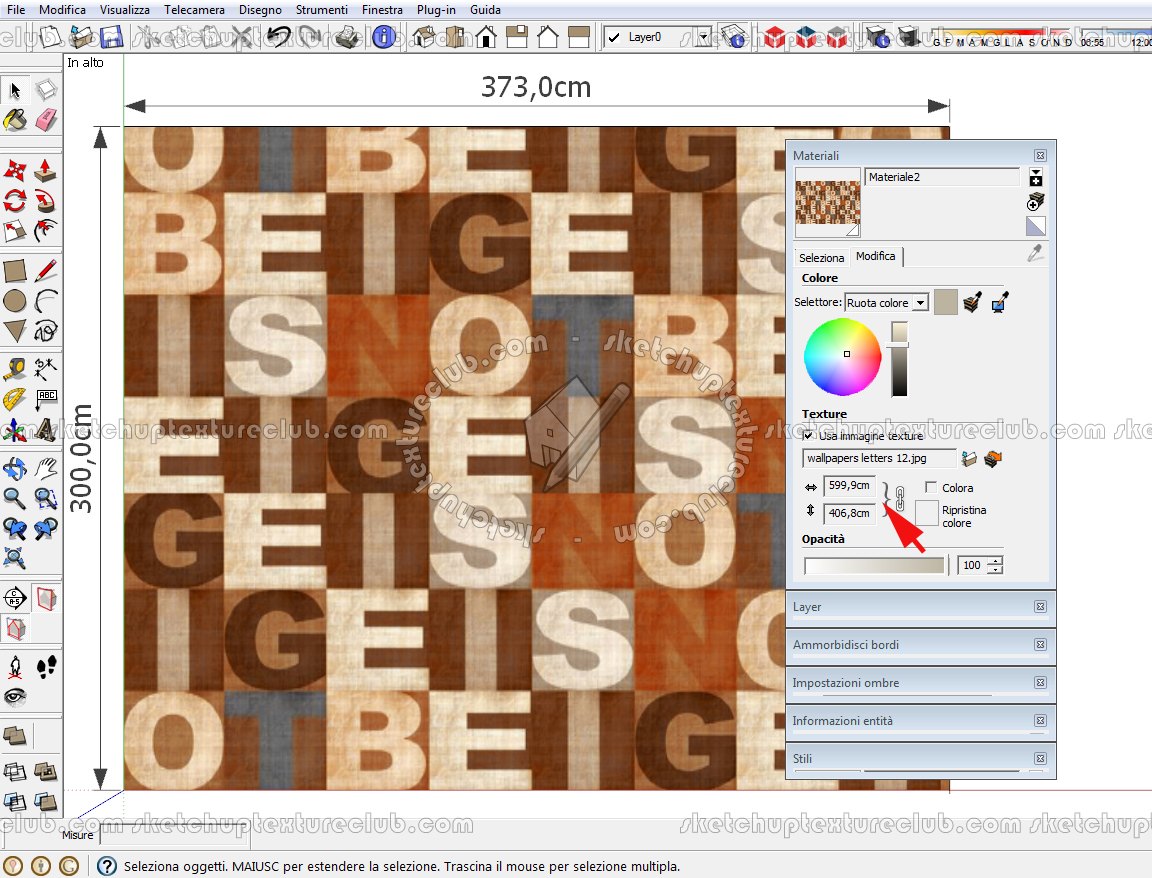Toggle the Layer0 visibility checkmark
The width and height of the screenshot is (1152, 878).
(612, 38)
